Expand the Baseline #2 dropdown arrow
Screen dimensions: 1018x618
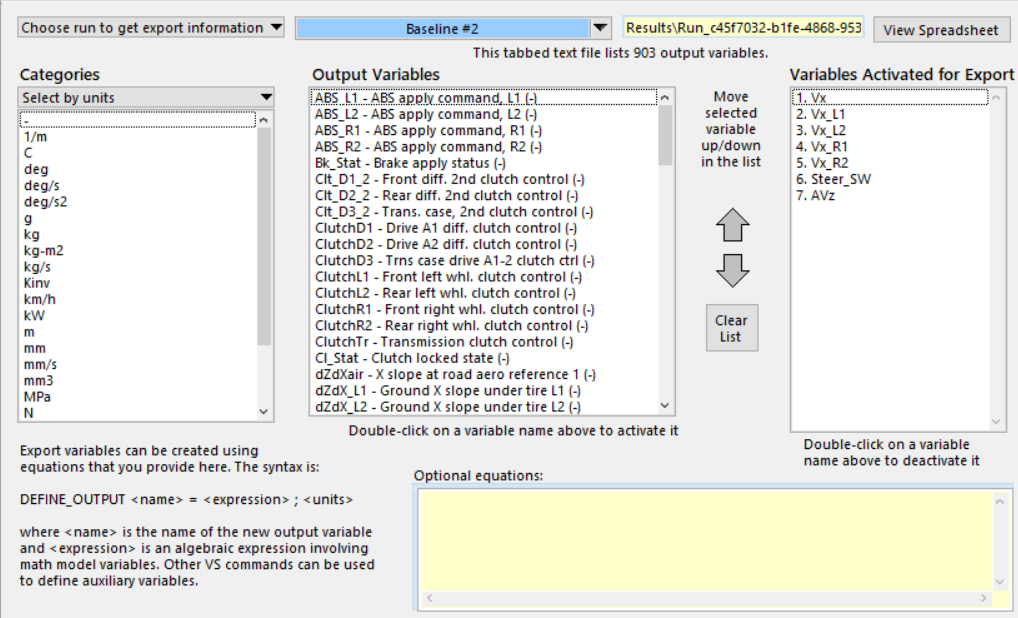tap(601, 28)
